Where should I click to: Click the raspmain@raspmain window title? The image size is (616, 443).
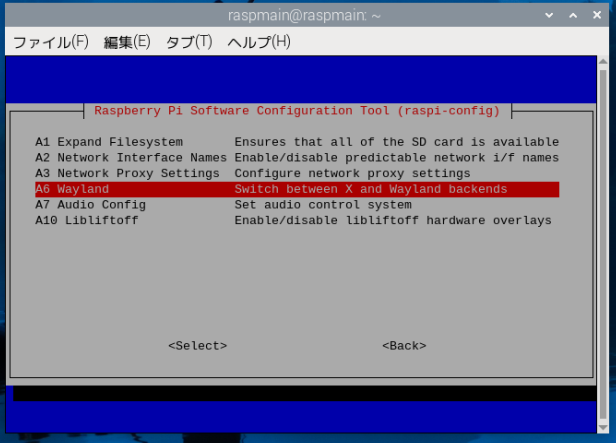[304, 15]
